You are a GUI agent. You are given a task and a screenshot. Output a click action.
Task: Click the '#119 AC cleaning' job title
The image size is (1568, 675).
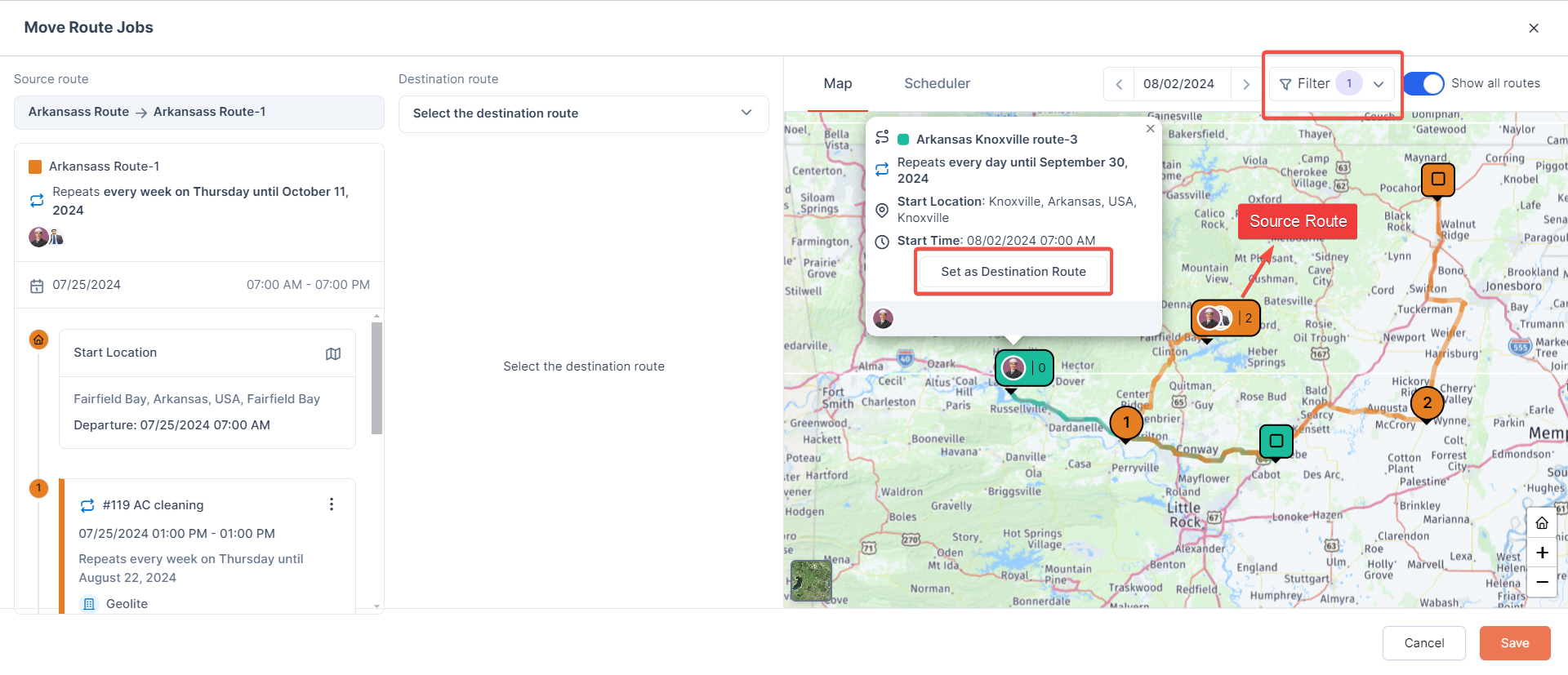click(153, 505)
